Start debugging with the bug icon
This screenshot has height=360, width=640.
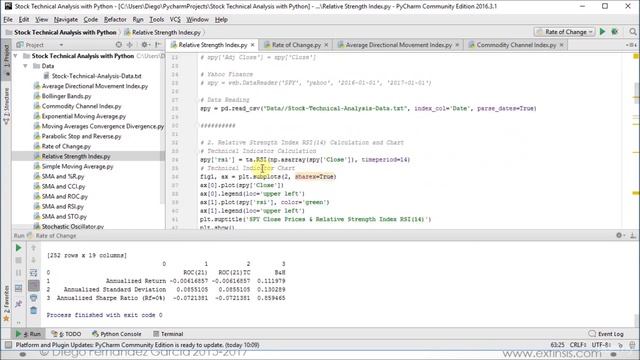[615, 32]
